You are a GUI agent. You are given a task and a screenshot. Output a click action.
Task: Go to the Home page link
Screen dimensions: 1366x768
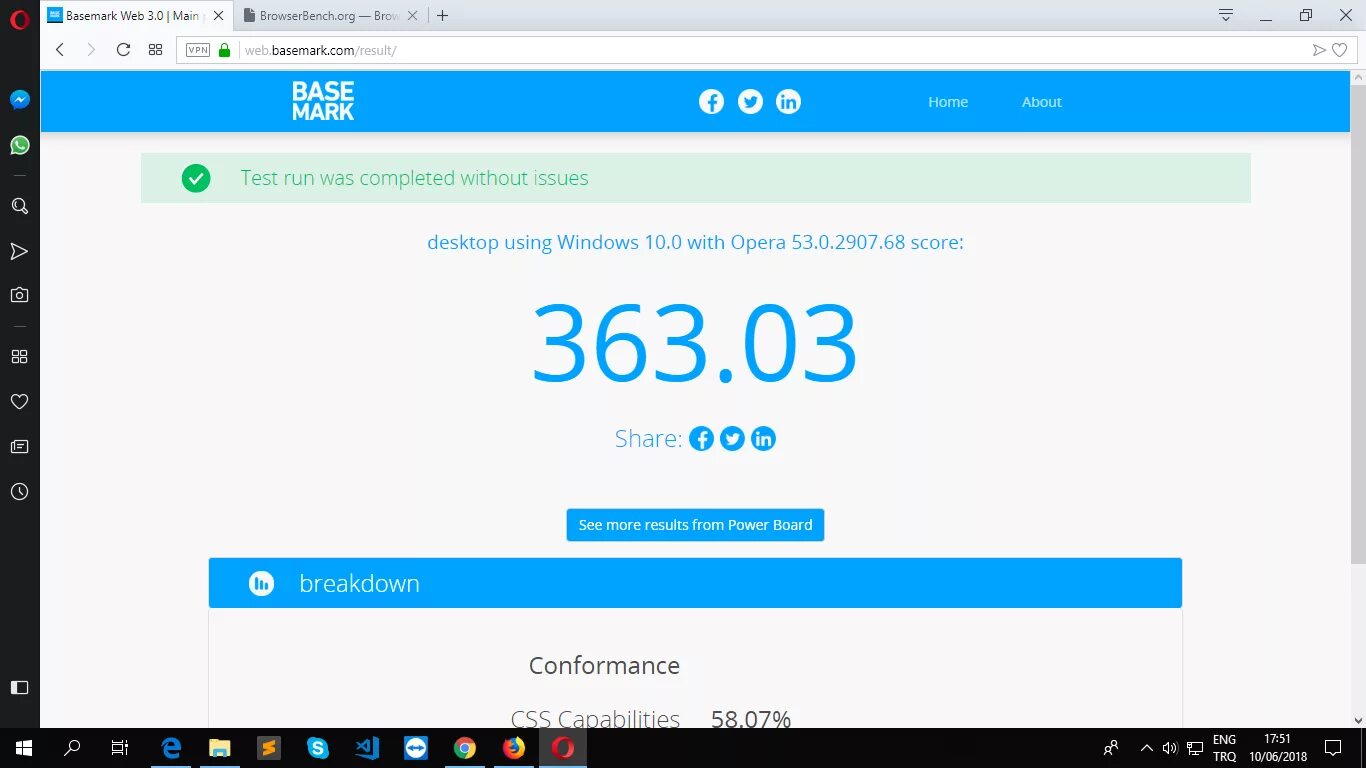tap(948, 102)
